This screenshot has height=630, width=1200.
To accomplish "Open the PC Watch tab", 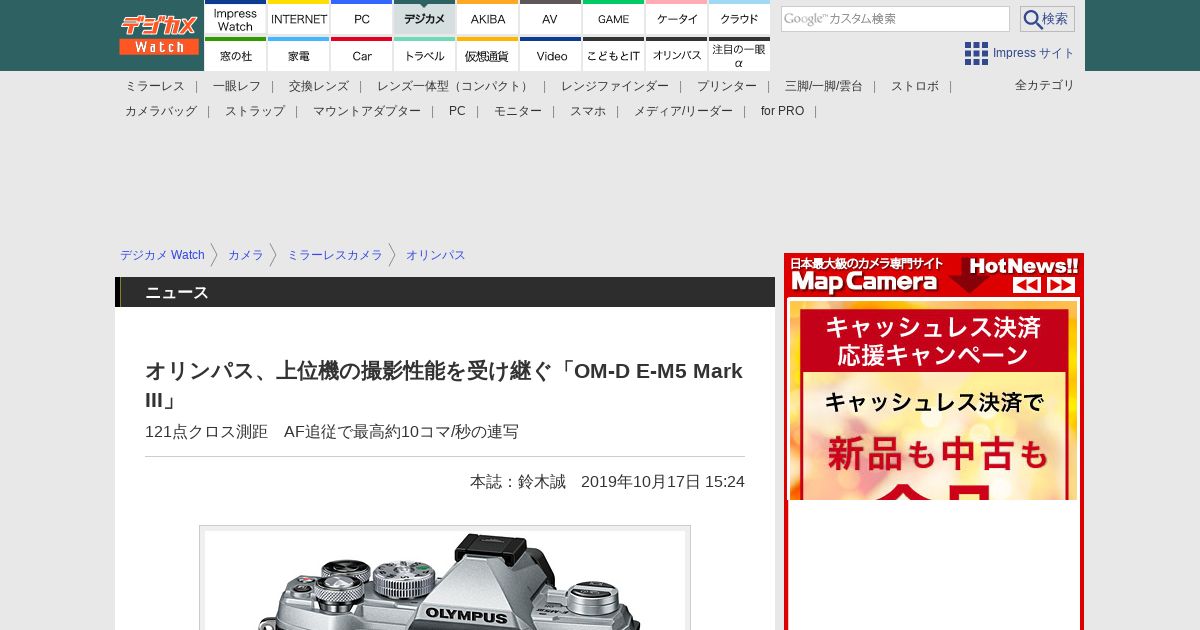I will pos(362,18).
